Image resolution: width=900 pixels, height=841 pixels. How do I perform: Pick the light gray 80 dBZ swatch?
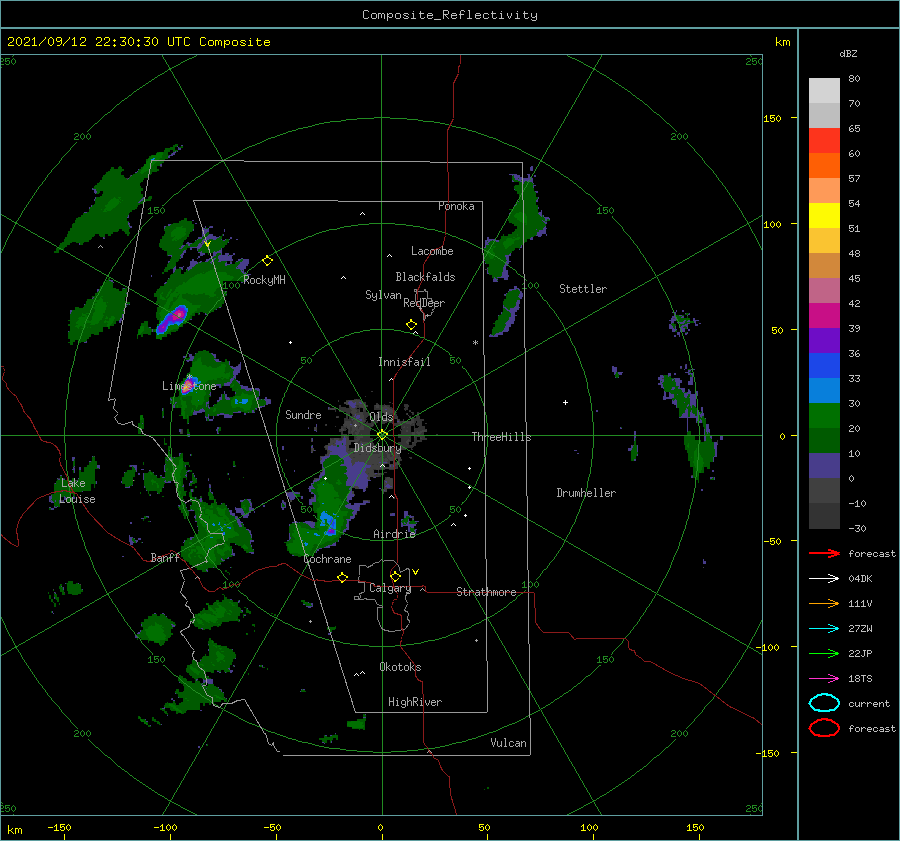(824, 90)
